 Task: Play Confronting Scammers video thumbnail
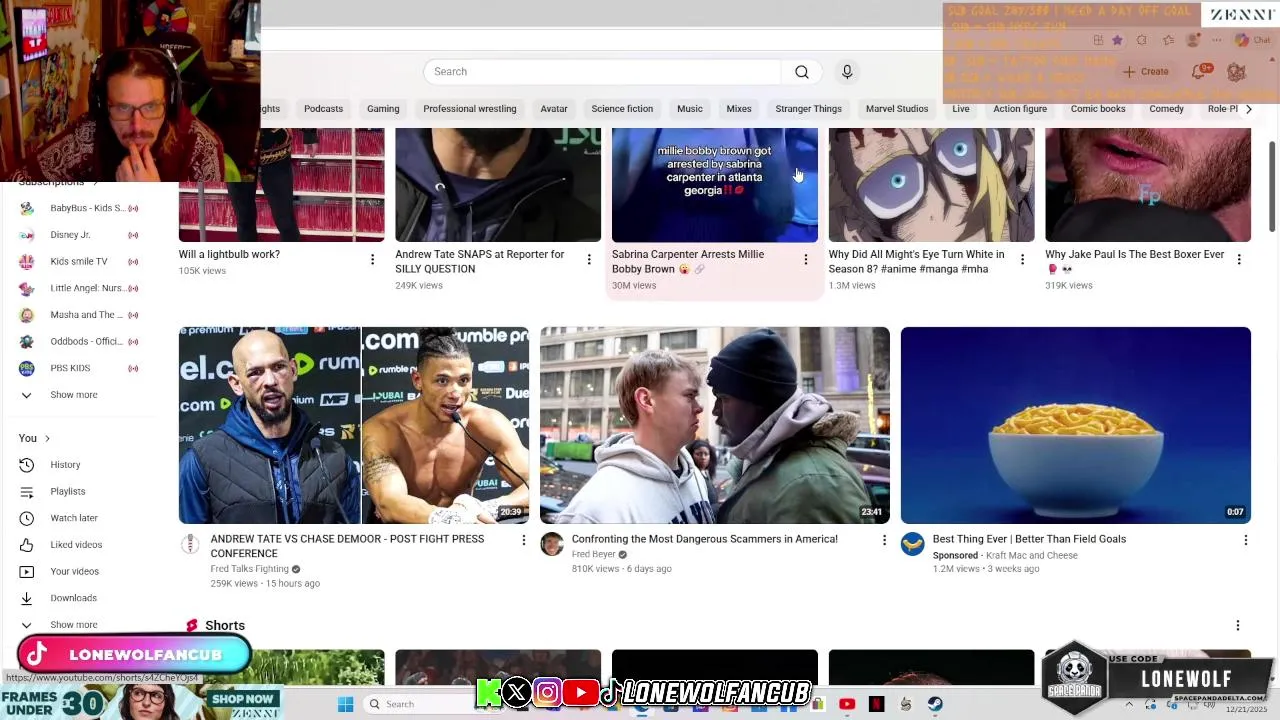pos(715,425)
